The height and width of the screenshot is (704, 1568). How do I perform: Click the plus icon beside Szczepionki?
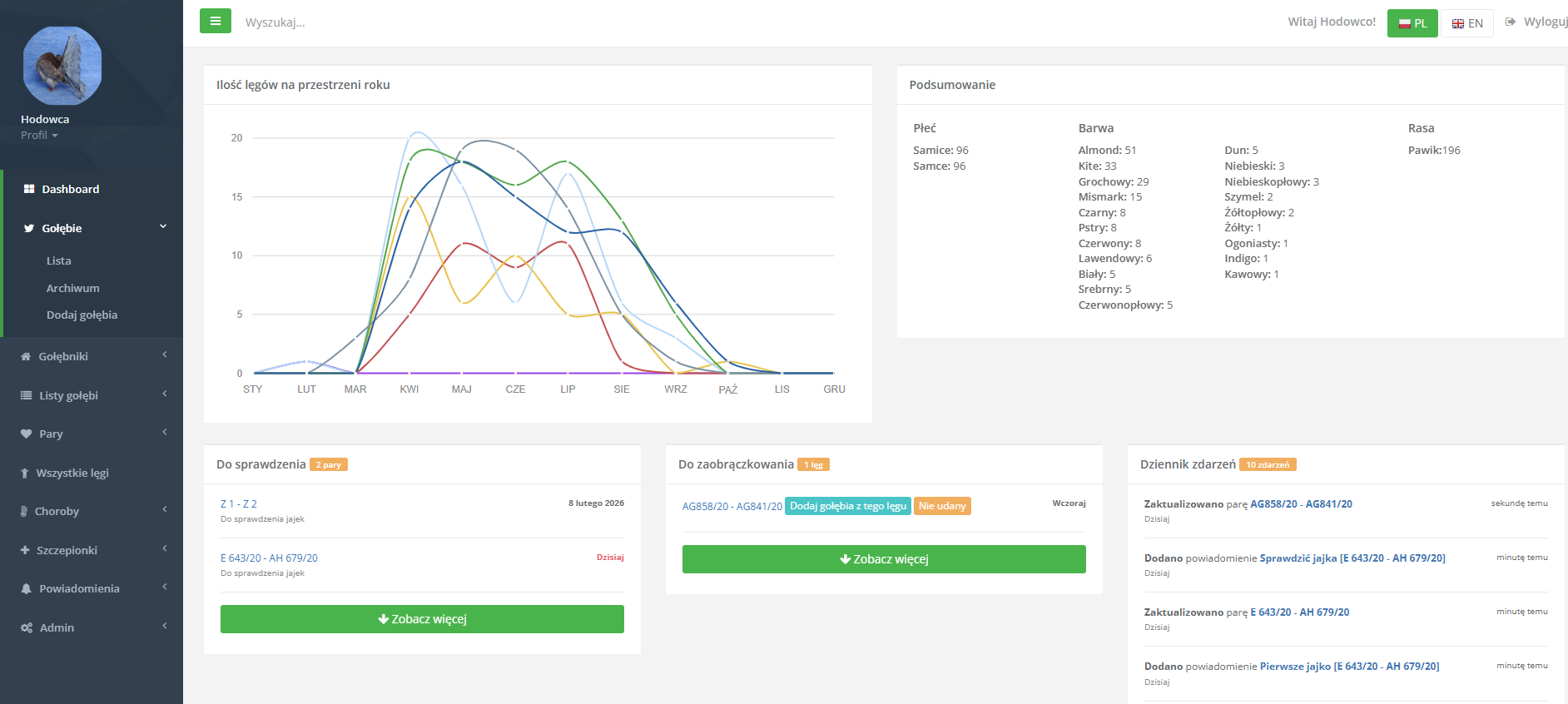25,550
